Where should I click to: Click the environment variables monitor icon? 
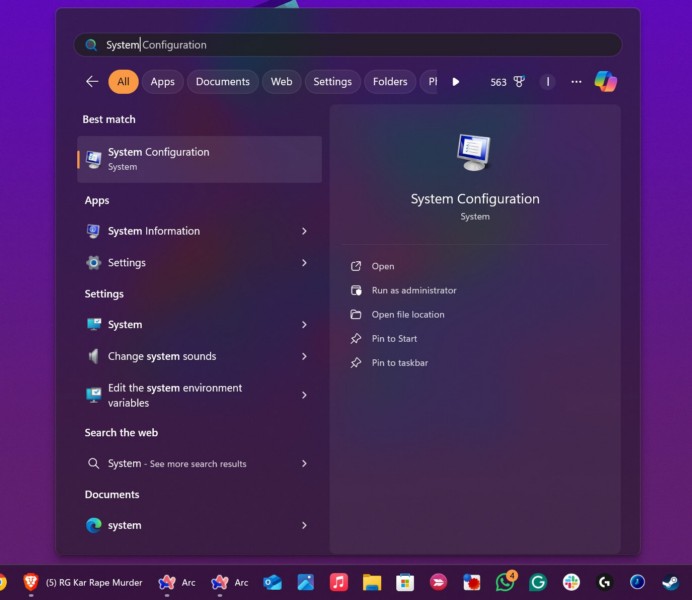94,395
